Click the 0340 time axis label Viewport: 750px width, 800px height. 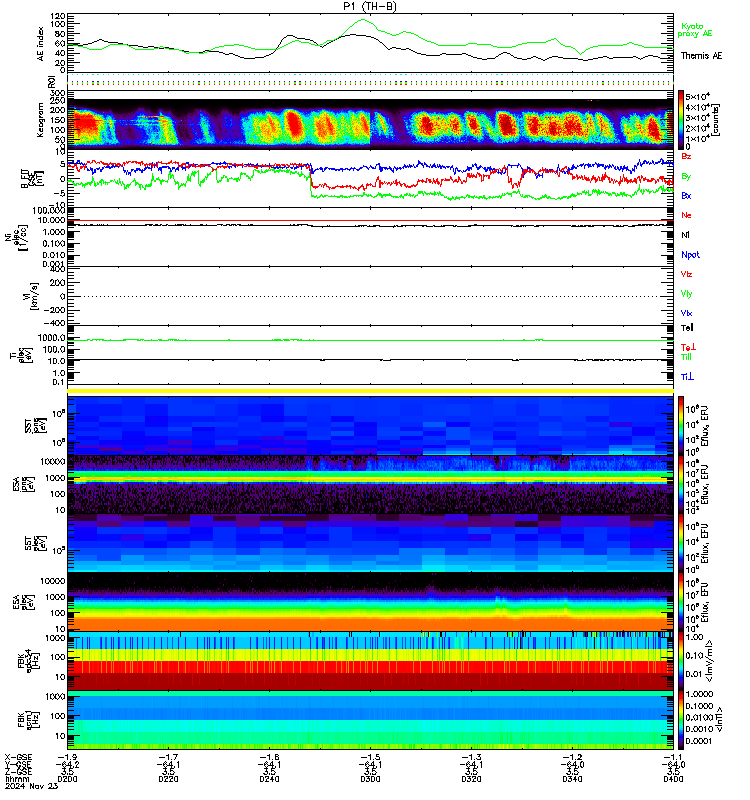pos(572,779)
